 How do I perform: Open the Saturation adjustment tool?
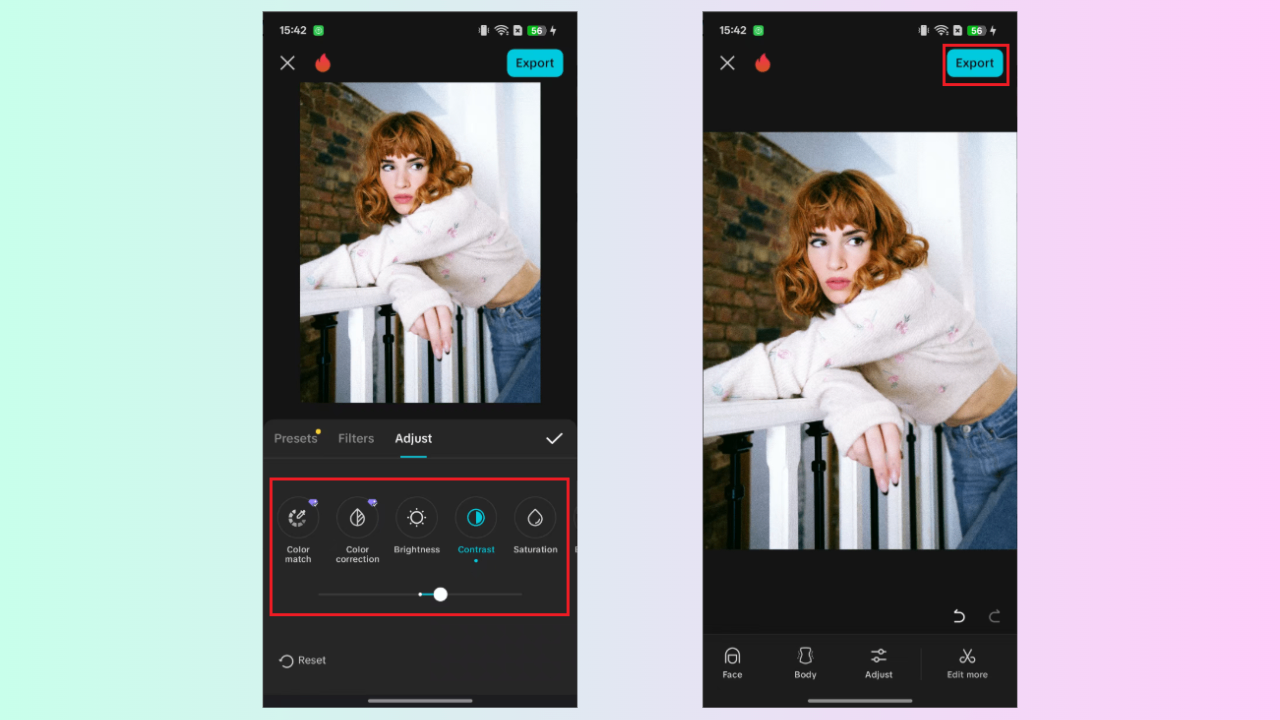535,518
